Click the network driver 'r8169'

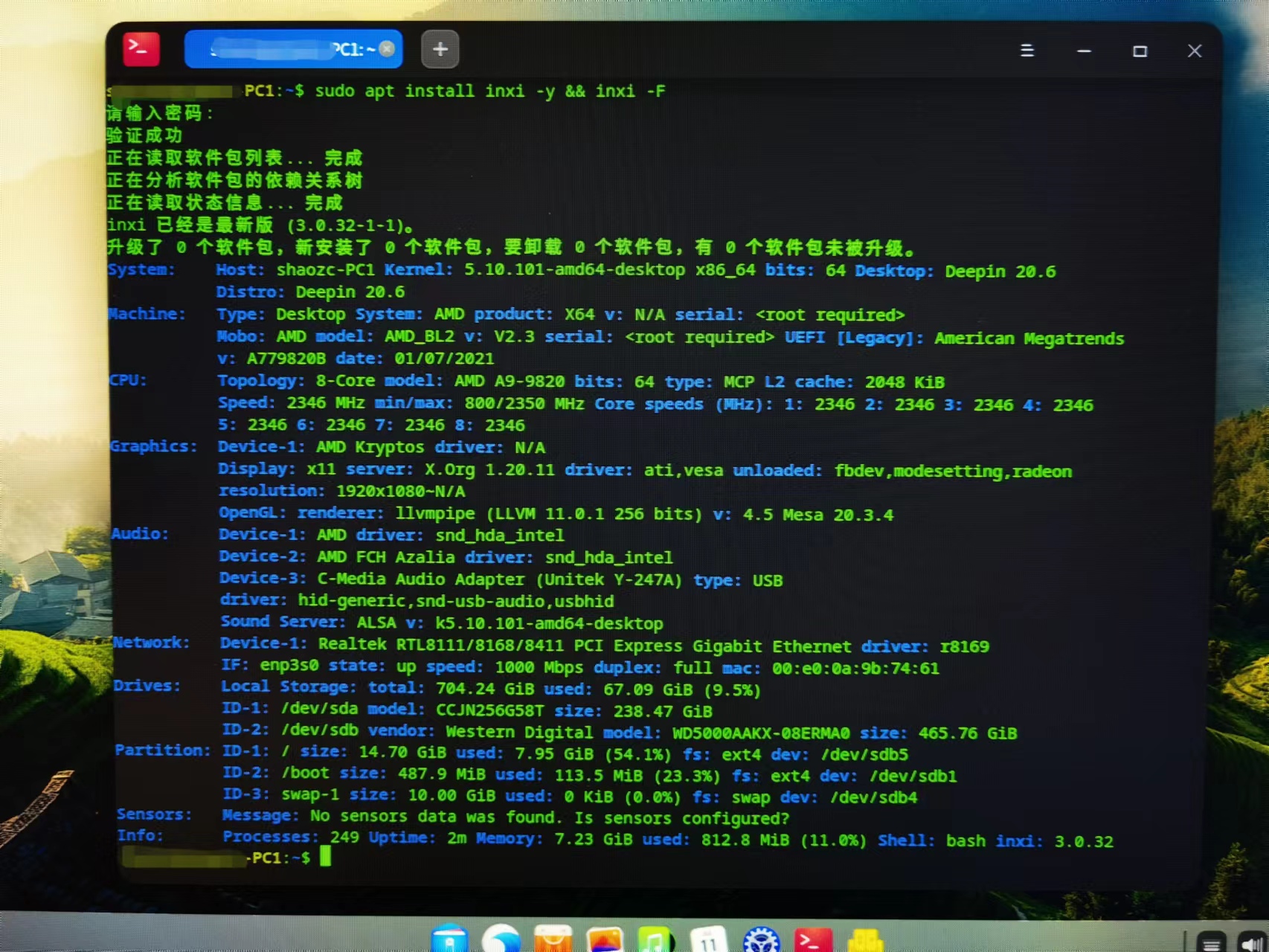click(965, 646)
